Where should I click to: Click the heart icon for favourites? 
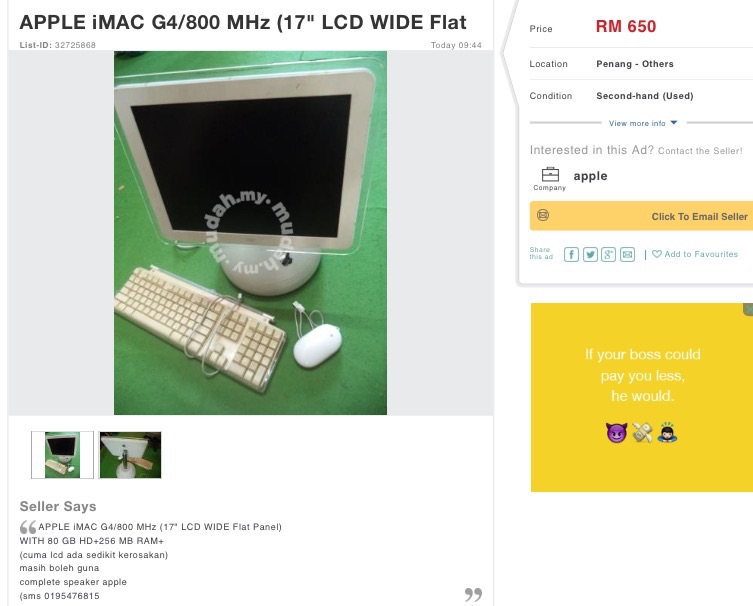(657, 254)
